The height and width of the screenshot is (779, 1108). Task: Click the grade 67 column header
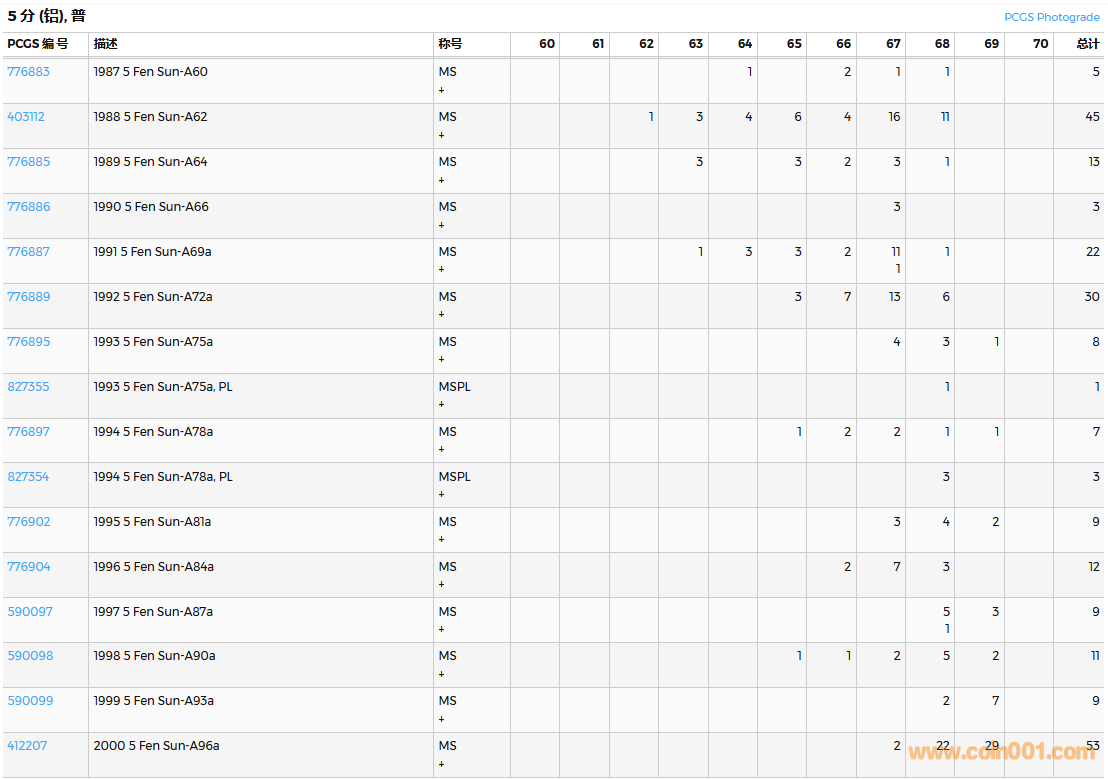[x=892, y=44]
